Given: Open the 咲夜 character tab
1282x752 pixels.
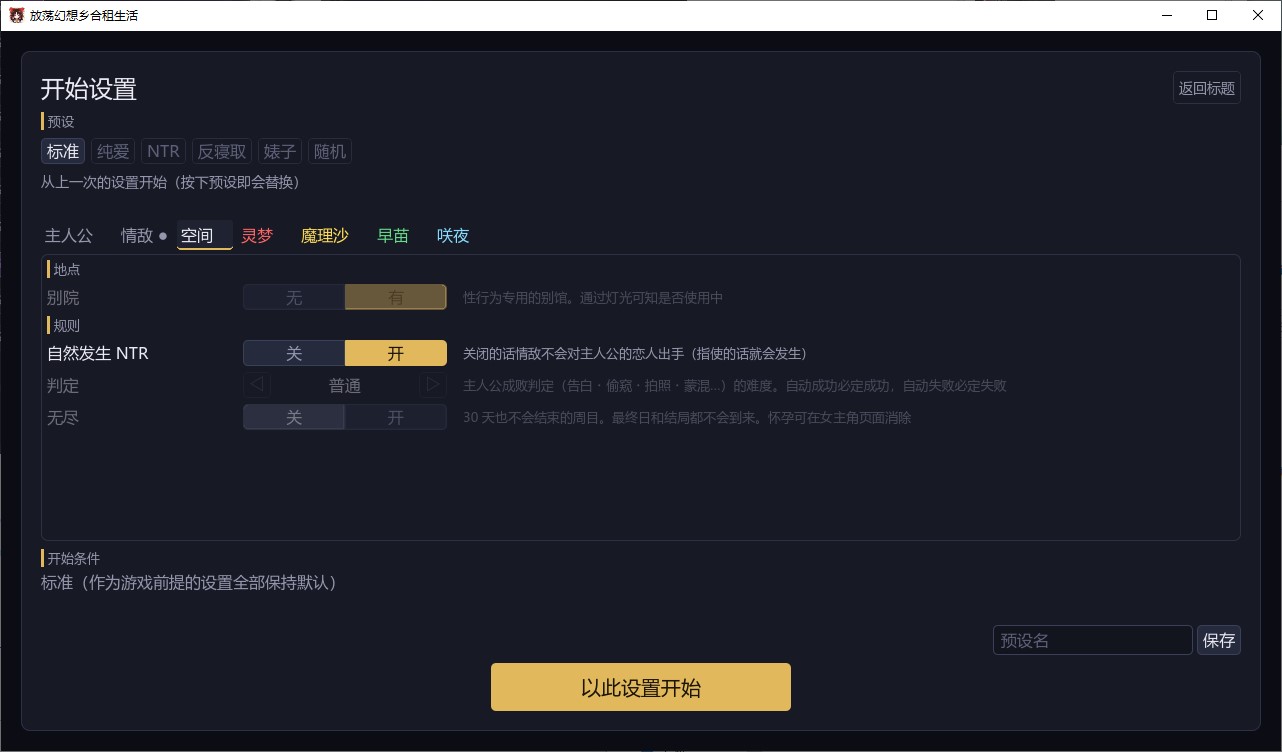Looking at the screenshot, I should [453, 236].
